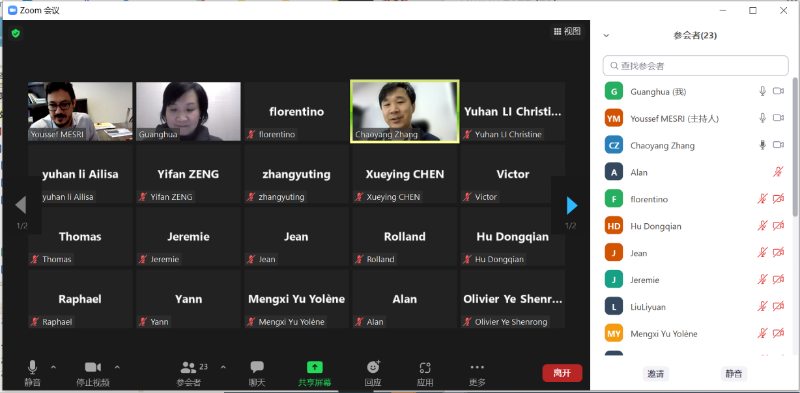Click YM avatar for Youssef MESRI

click(x=614, y=118)
